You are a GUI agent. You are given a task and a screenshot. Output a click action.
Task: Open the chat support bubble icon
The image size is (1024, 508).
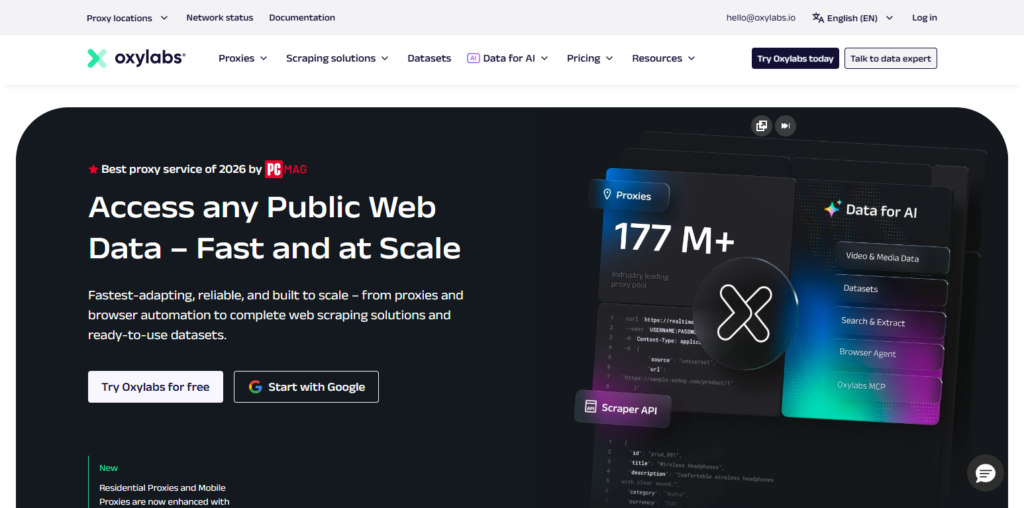coord(985,473)
